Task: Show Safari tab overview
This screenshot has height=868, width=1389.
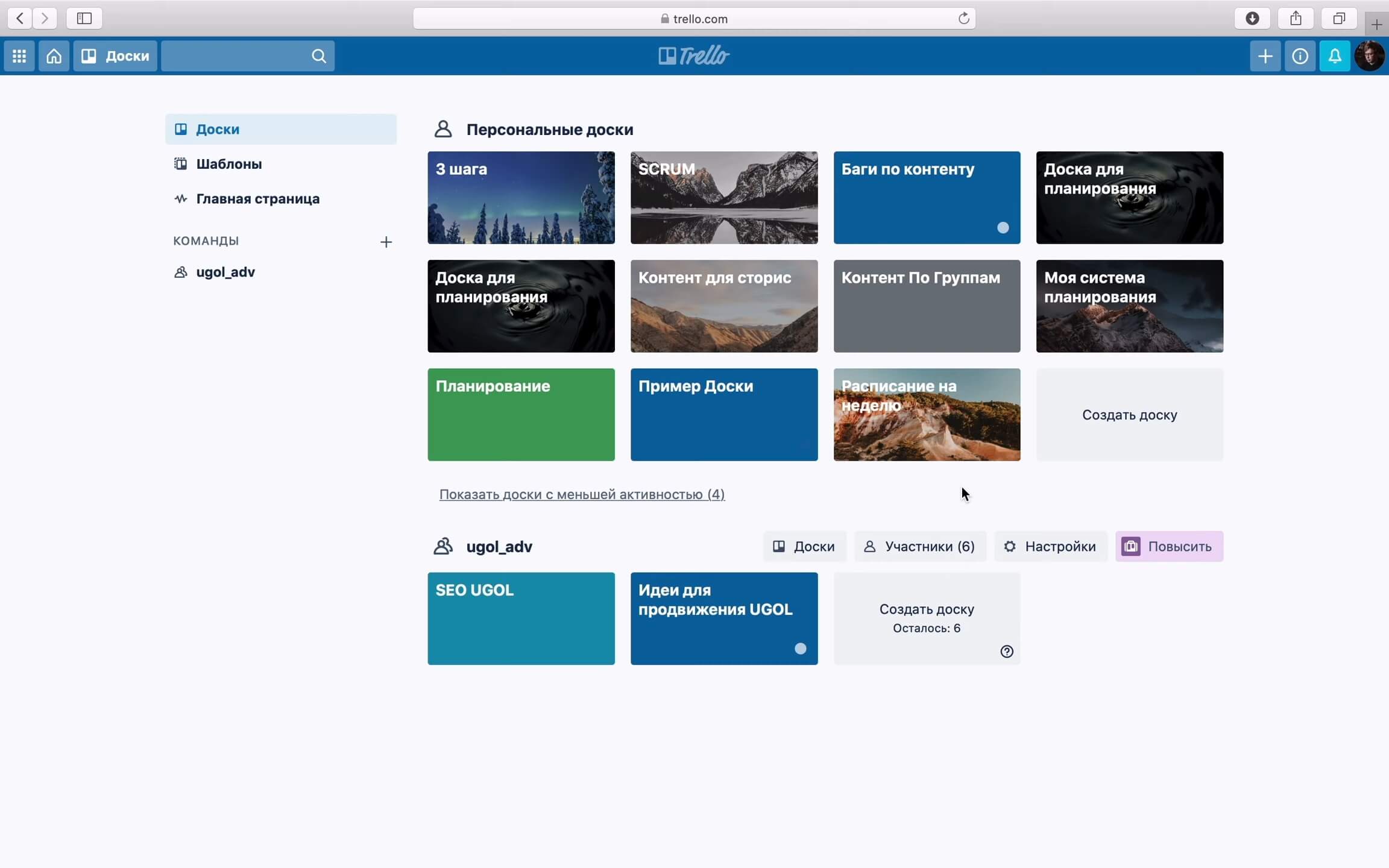Action: (x=1339, y=18)
